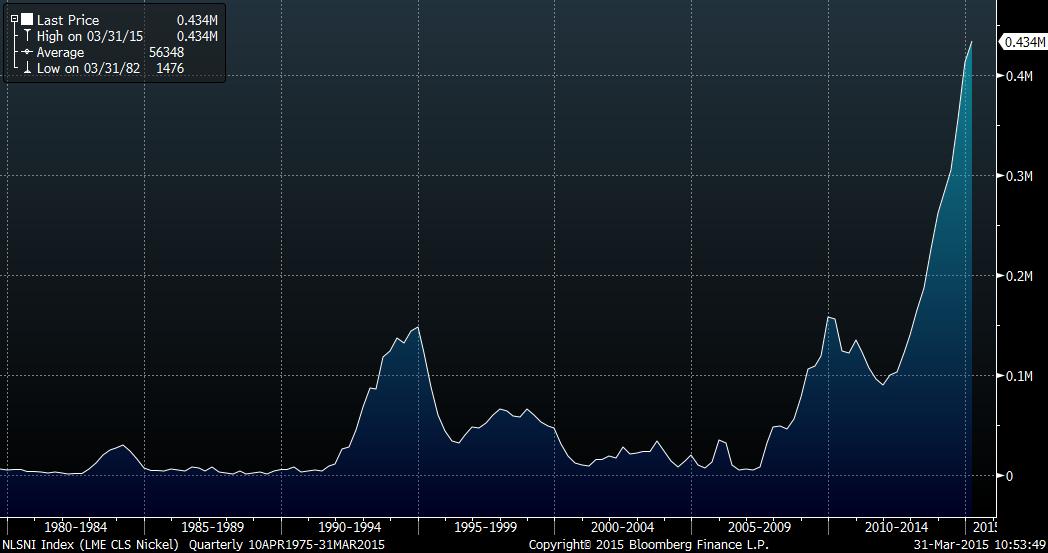Click the NLSNI Index (LME CLS Nickel) footer text
This screenshot has width=1048, height=553.
91,545
